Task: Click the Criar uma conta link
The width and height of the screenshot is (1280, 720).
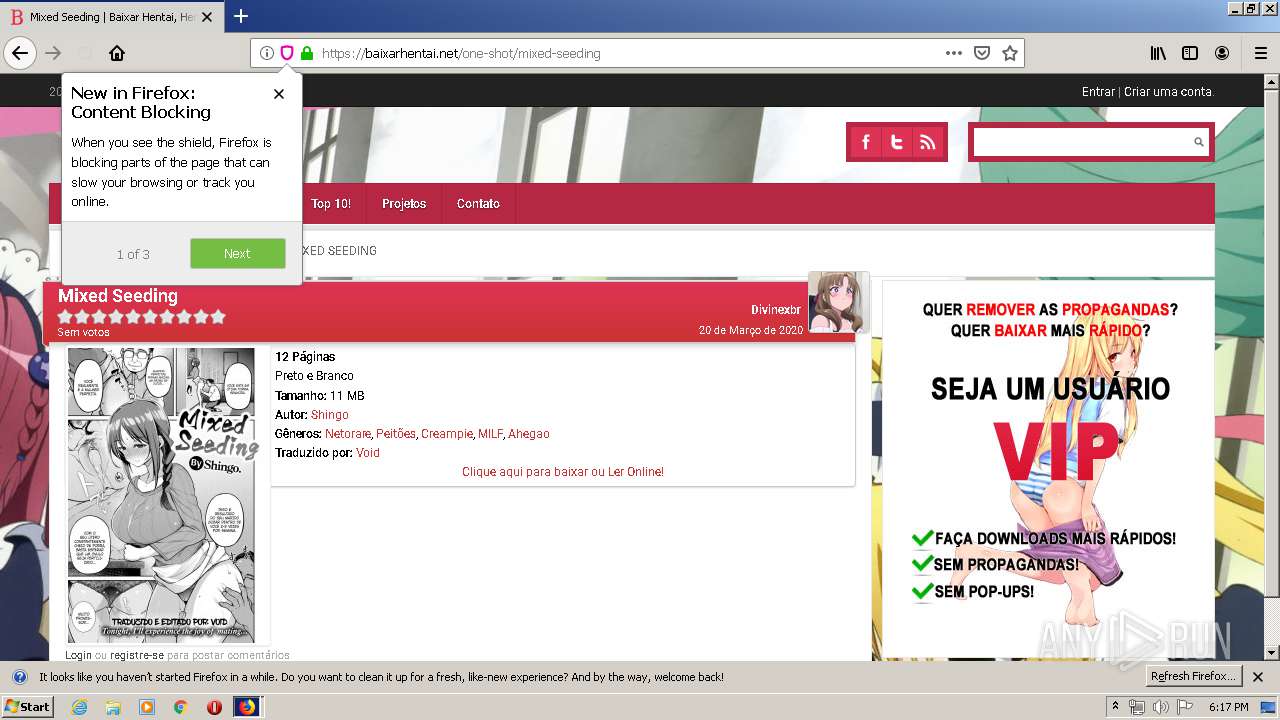Action: tap(1168, 91)
